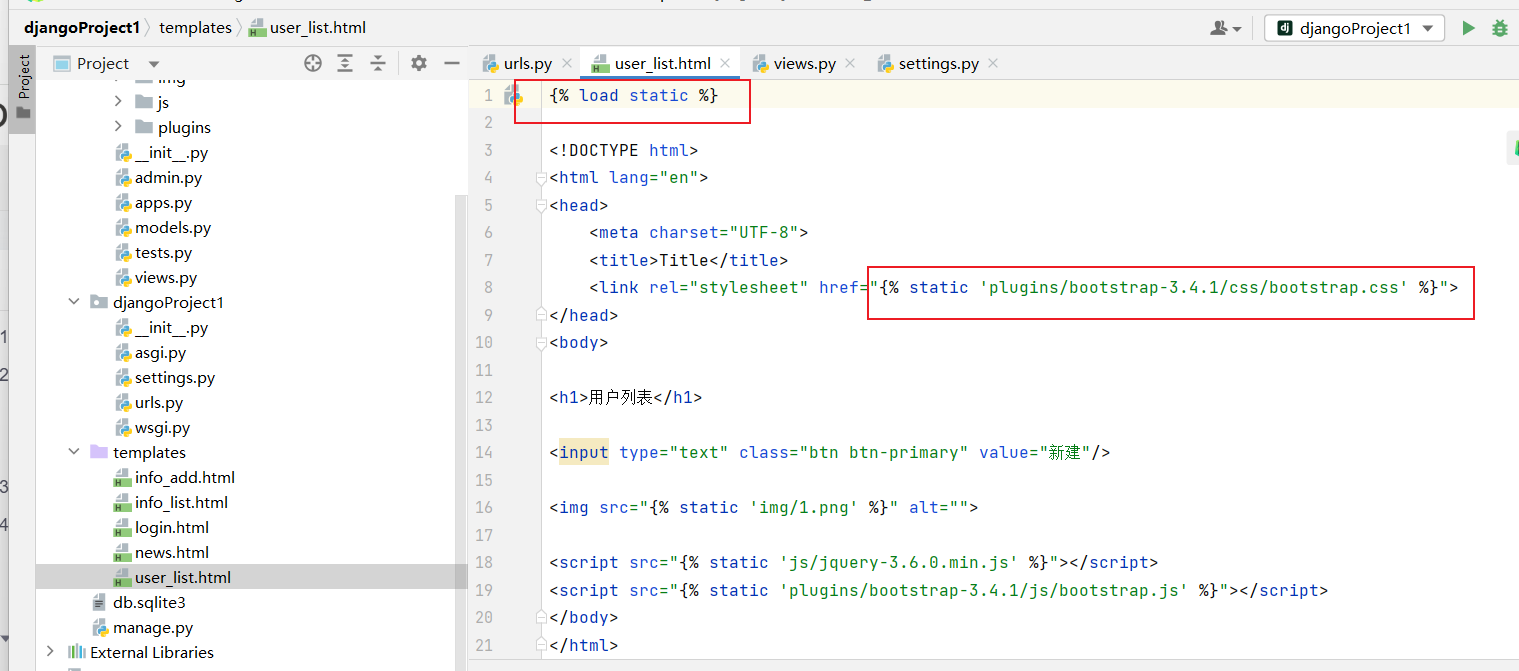1519x671 pixels.
Task: Select info_list.html in templates folder
Action: click(181, 502)
